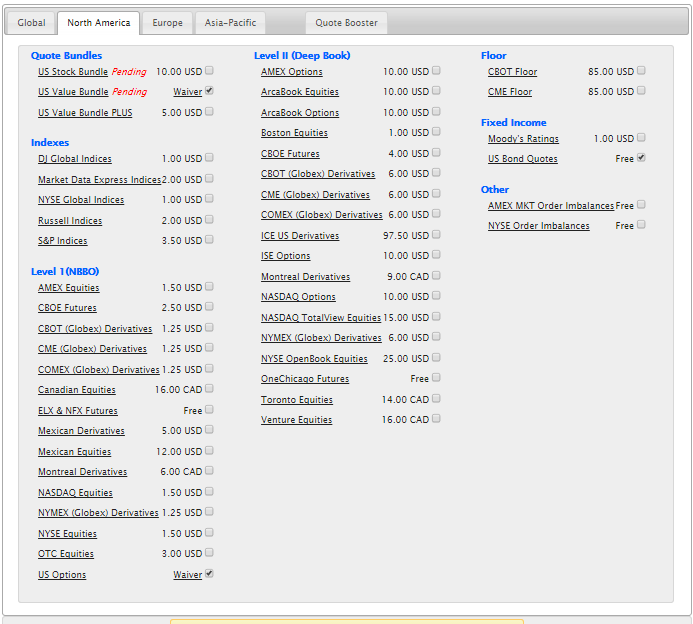
Task: Open AMEX MKT Order Imbalances link
Action: (x=551, y=205)
